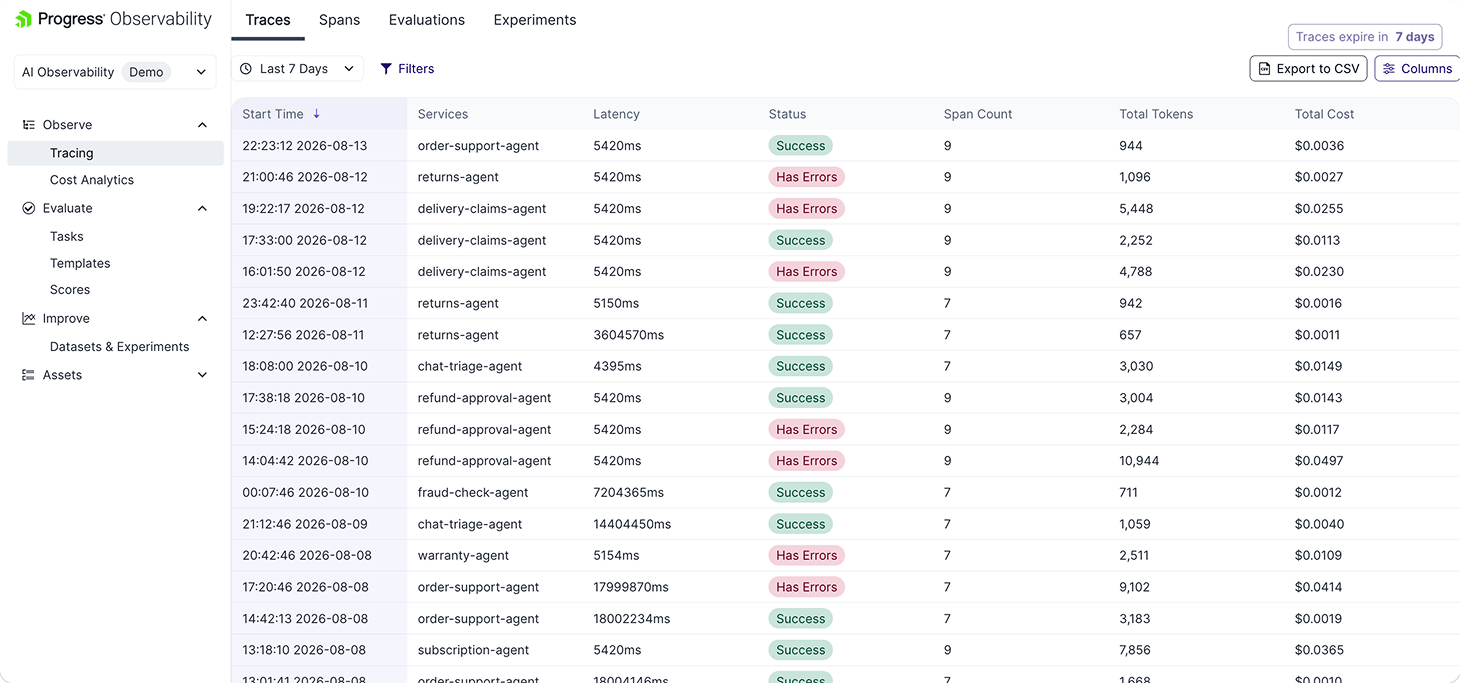The image size is (1460, 683).
Task: Click the Columns sliders icon
Action: coord(1389,69)
